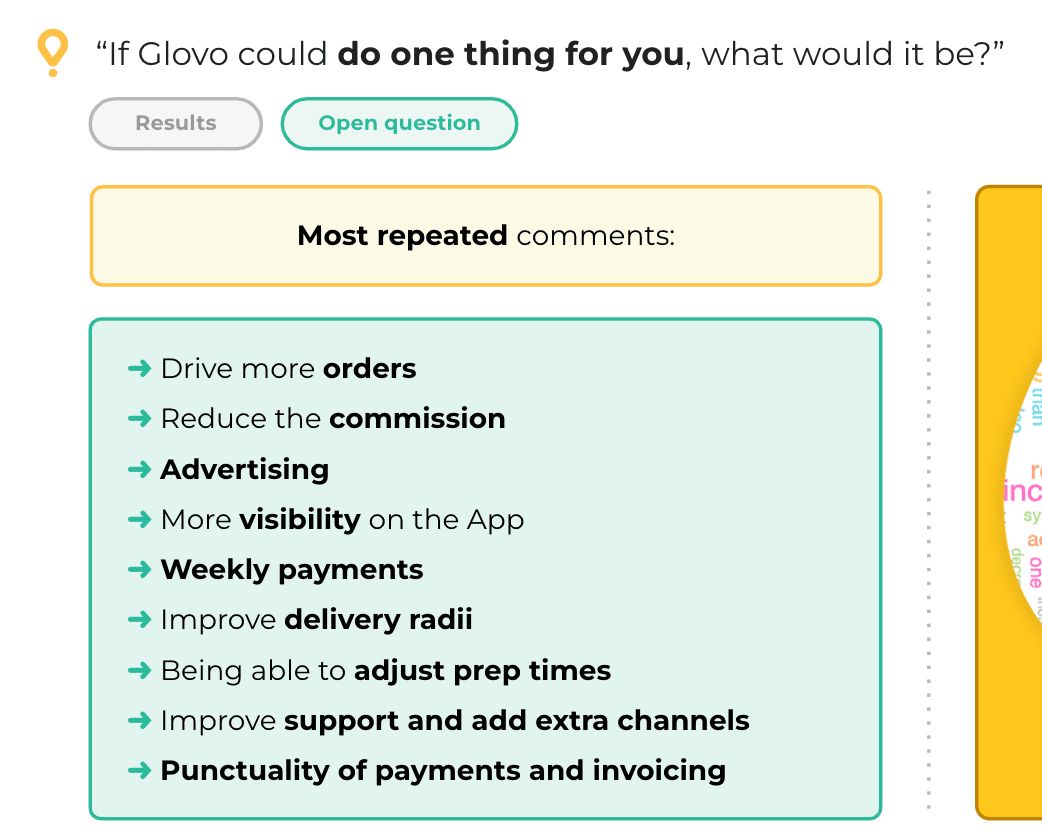Screen dimensions: 1042x830
Task: Click the arrow beside More visibility item
Action: point(140,519)
